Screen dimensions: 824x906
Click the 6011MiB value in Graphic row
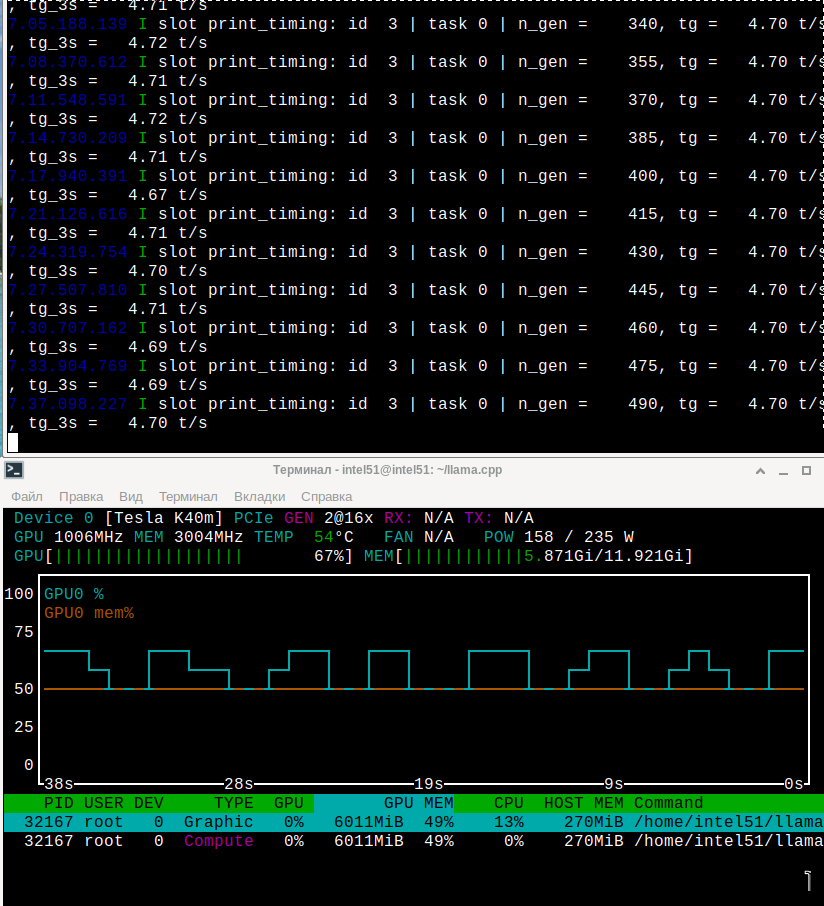coord(369,822)
